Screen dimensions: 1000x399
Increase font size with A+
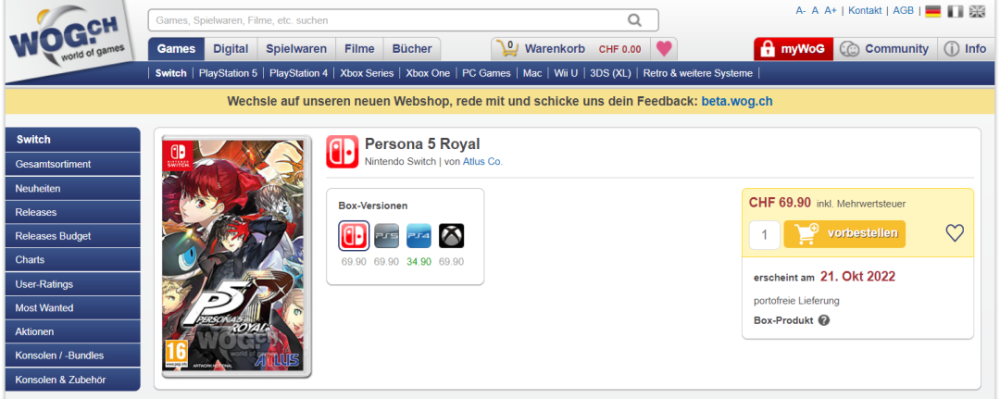pos(830,11)
